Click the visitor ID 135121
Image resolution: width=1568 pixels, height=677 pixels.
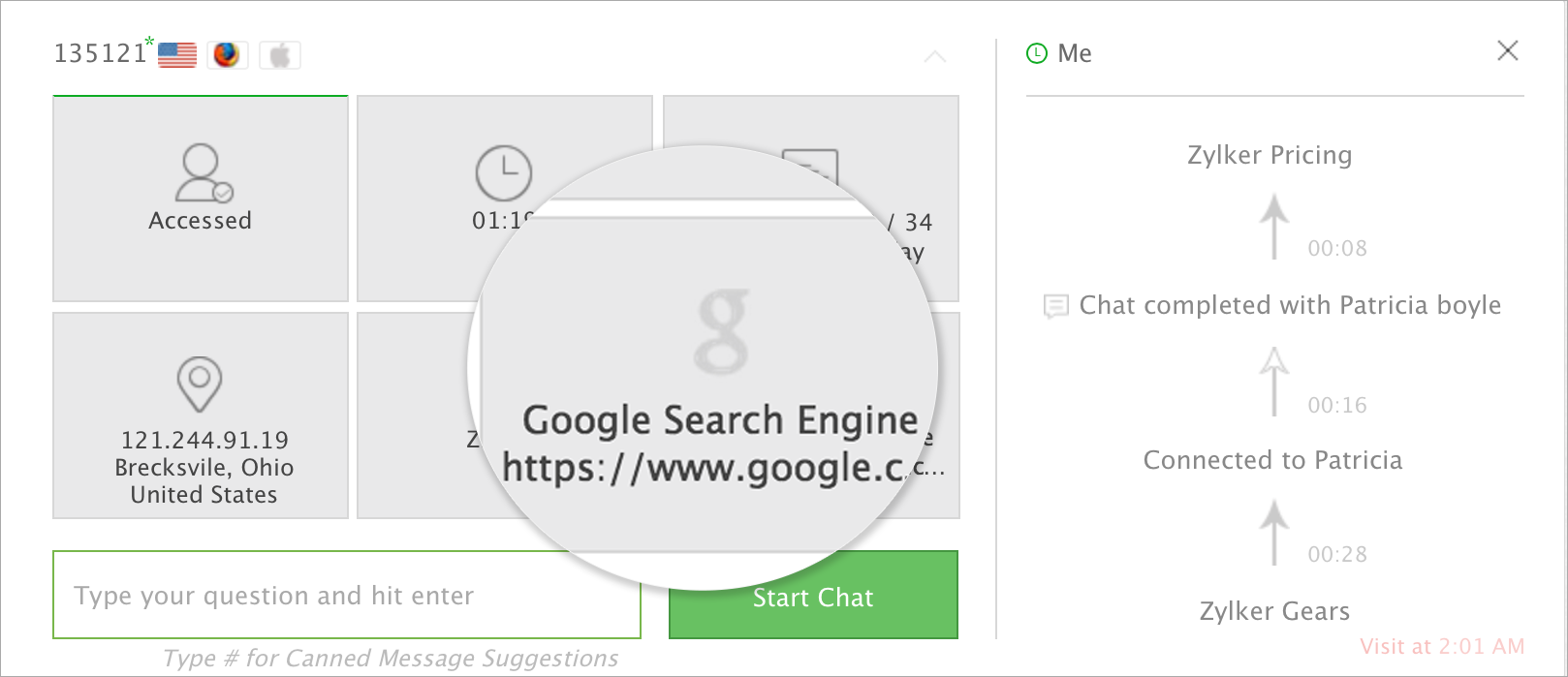point(100,53)
